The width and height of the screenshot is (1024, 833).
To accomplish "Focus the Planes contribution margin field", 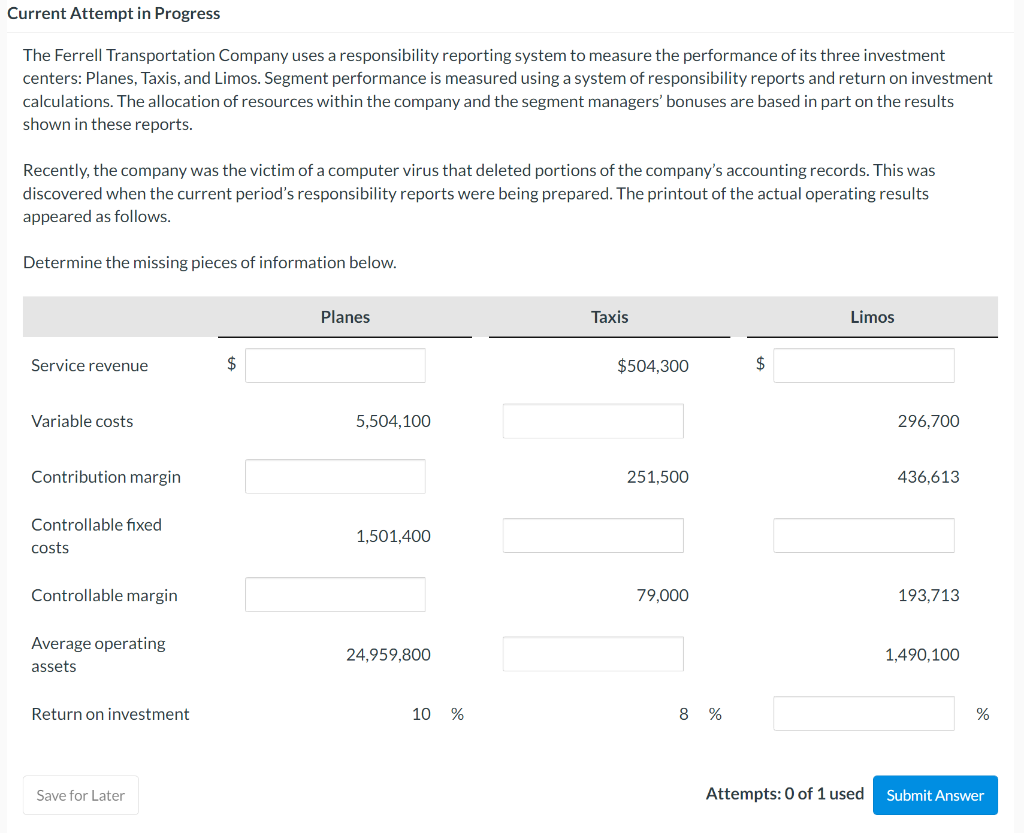I will click(x=335, y=476).
